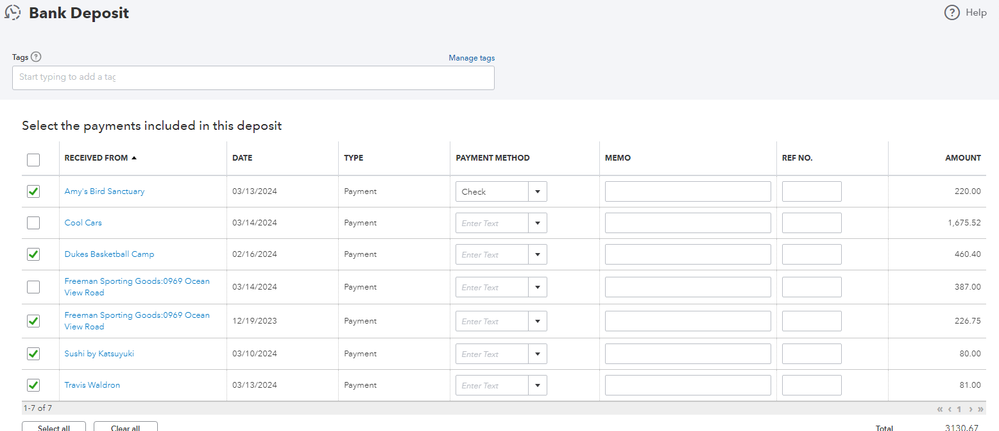
Task: Click the Manage tags link
Action: tap(471, 58)
